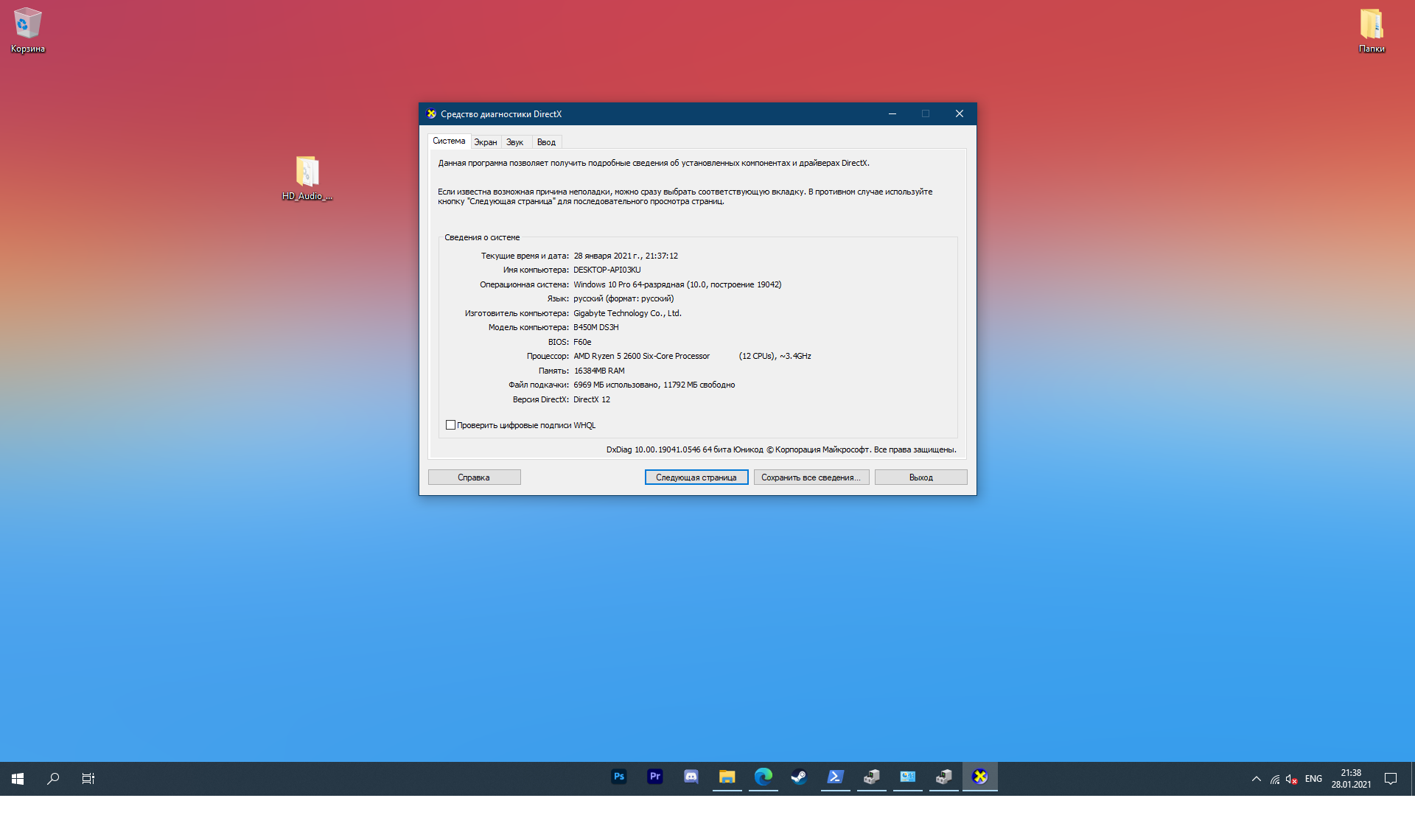This screenshot has width=1415, height=840.
Task: Switch to the Система tab
Action: (449, 141)
